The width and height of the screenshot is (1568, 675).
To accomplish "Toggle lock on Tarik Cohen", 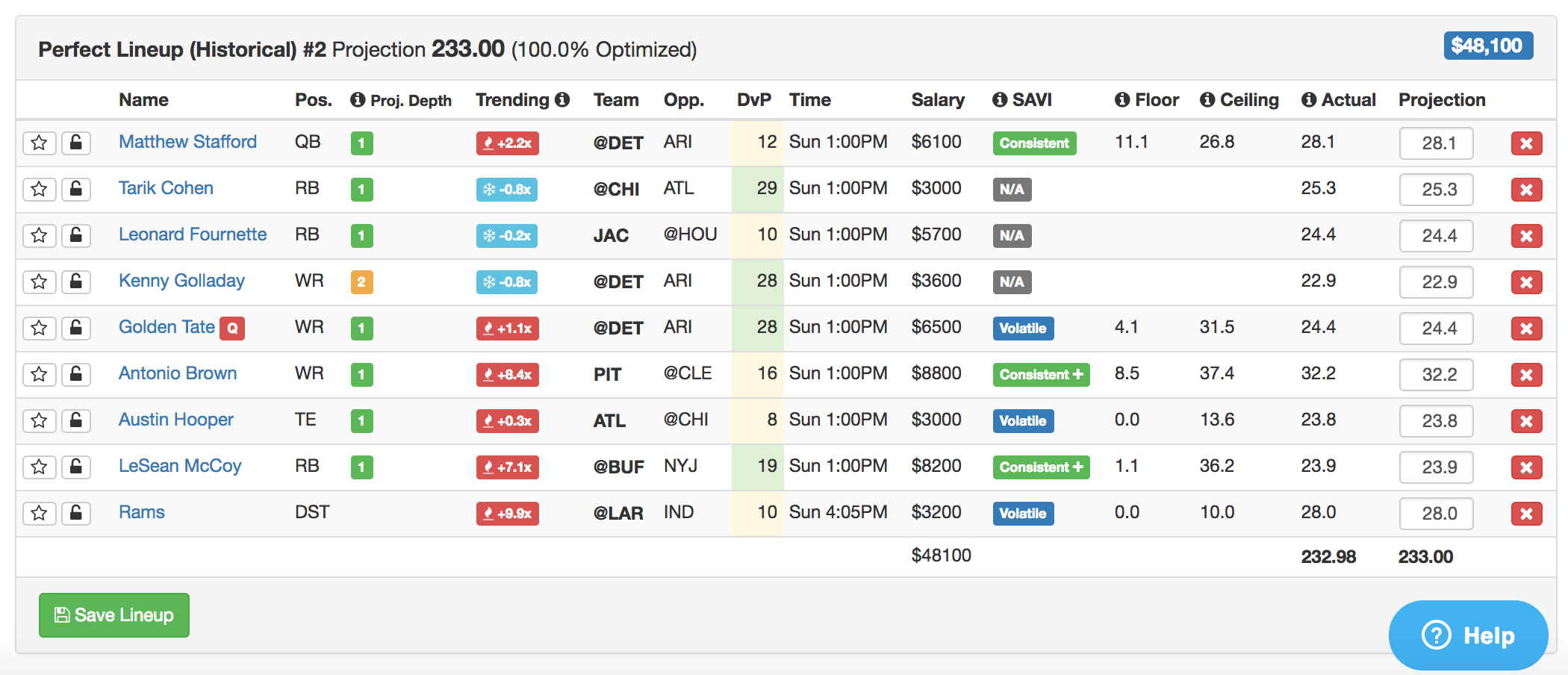I will pyautogui.click(x=76, y=189).
